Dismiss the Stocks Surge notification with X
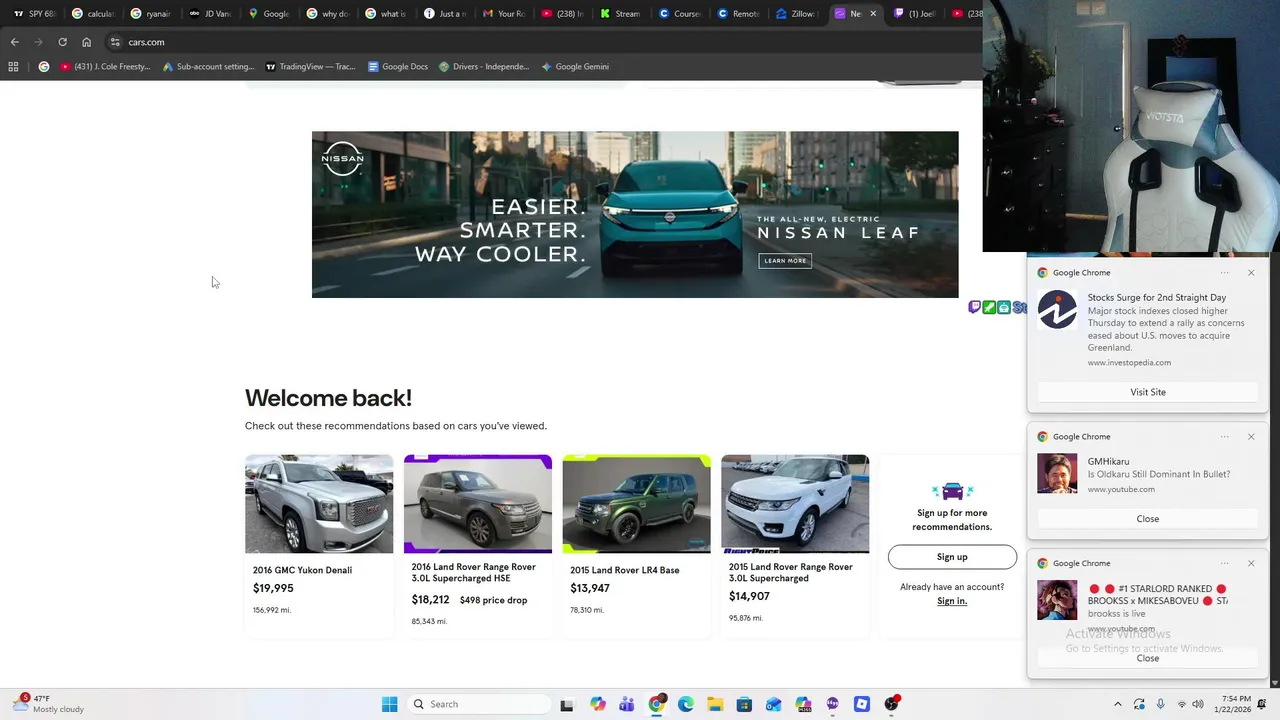This screenshot has height=720, width=1280. point(1251,272)
